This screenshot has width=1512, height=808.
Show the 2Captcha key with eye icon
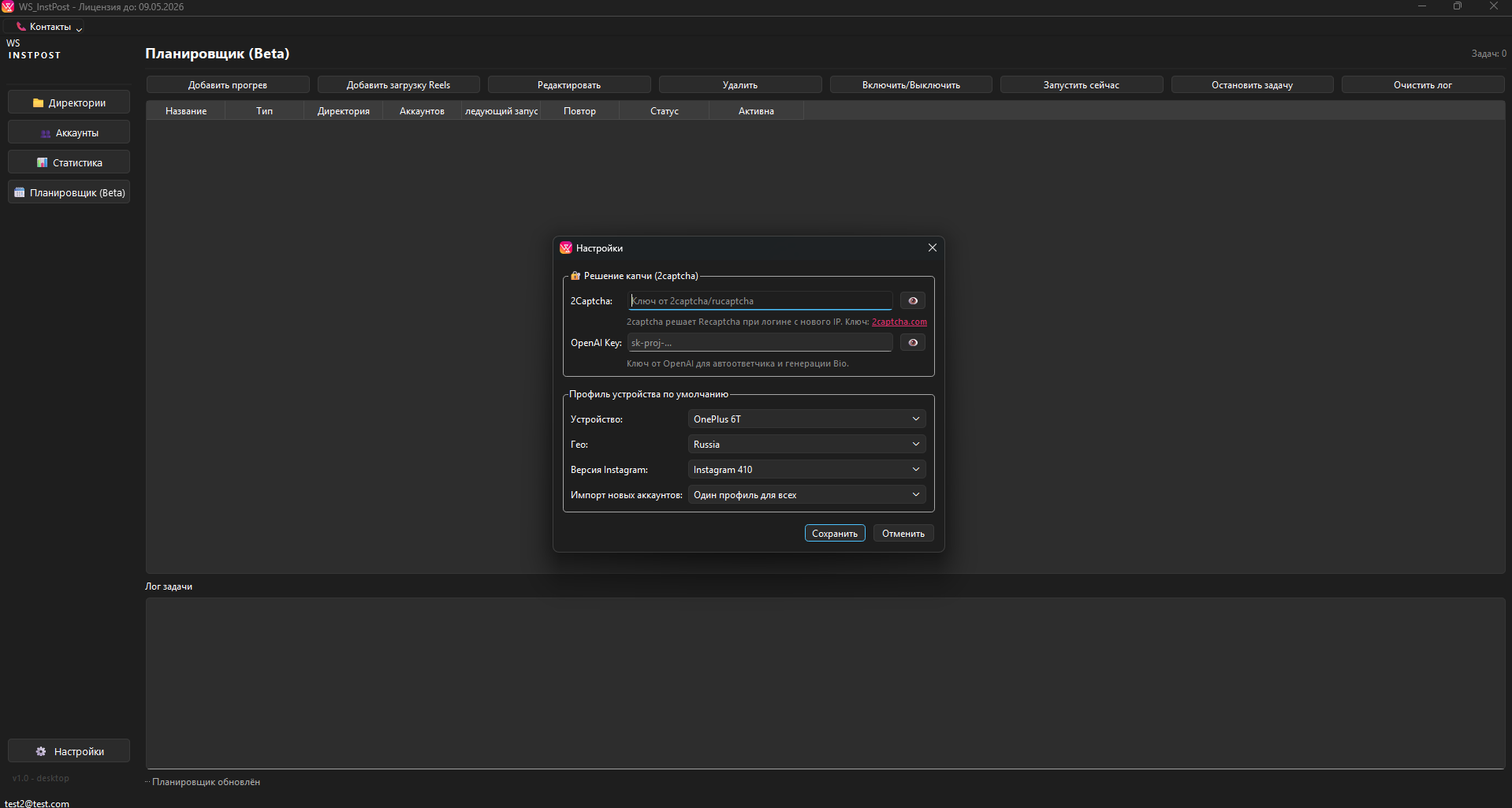tap(912, 301)
